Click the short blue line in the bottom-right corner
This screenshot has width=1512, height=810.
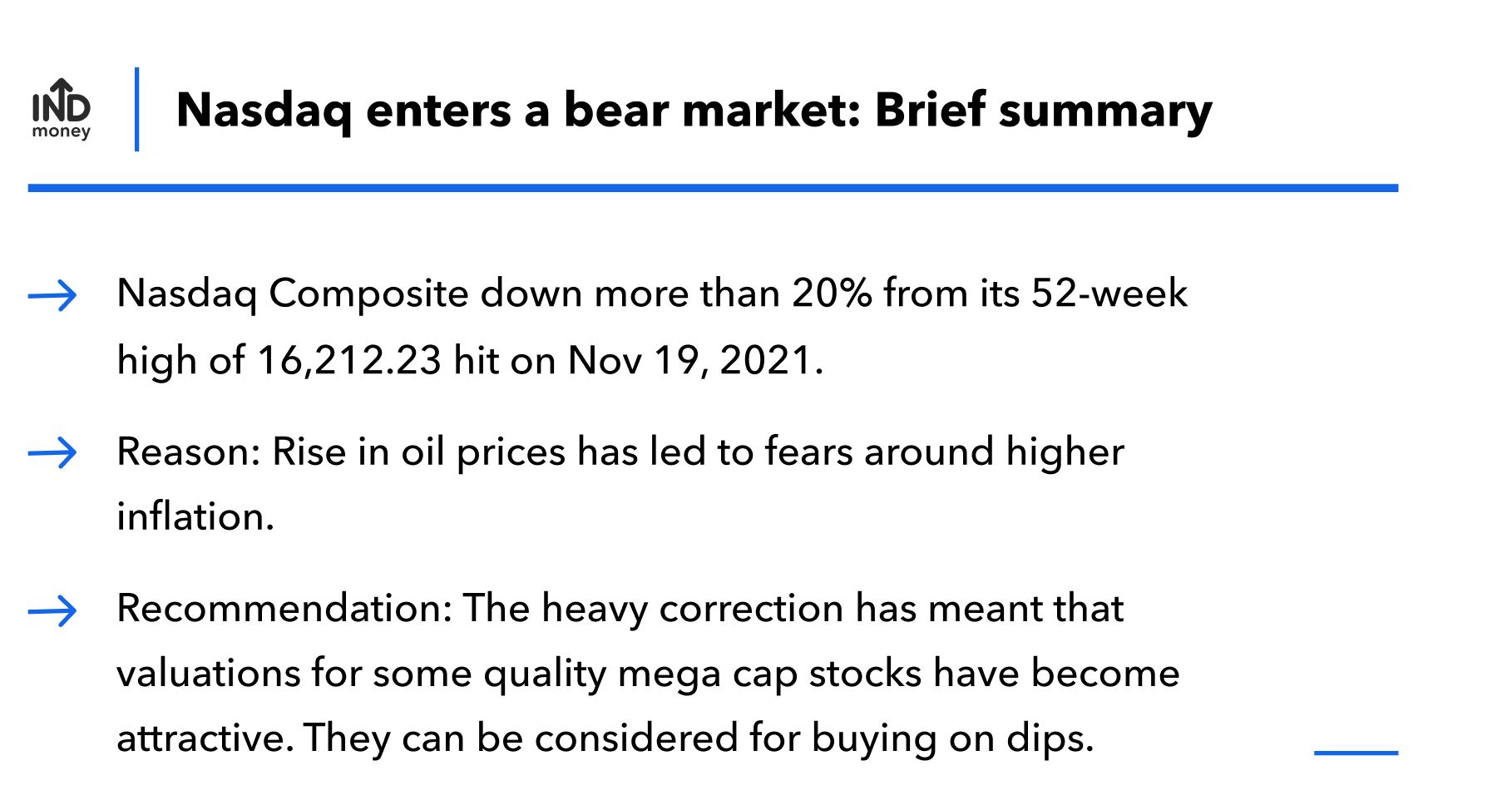point(1356,753)
